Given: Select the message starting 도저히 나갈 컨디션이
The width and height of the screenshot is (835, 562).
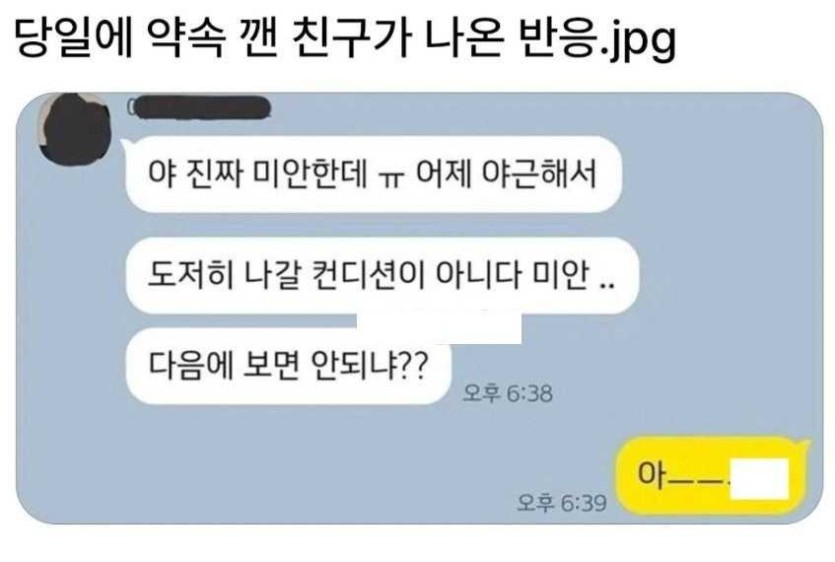Looking at the screenshot, I should (x=381, y=275).
